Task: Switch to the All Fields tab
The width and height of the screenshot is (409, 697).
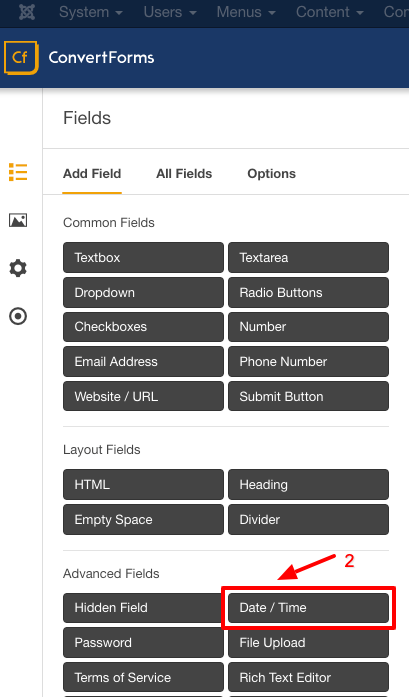Action: 184,174
